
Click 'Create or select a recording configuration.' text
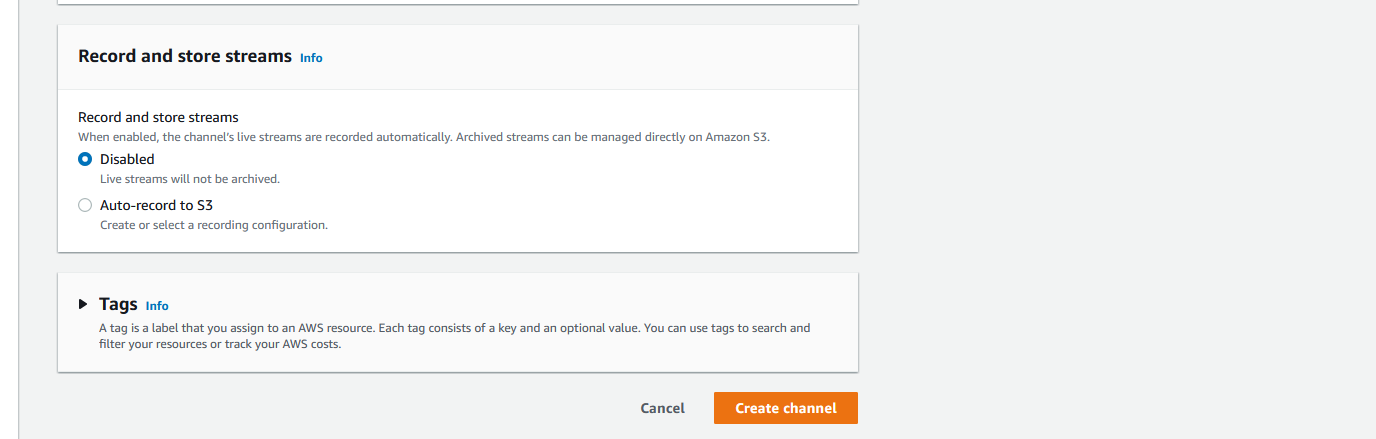[x=214, y=225]
